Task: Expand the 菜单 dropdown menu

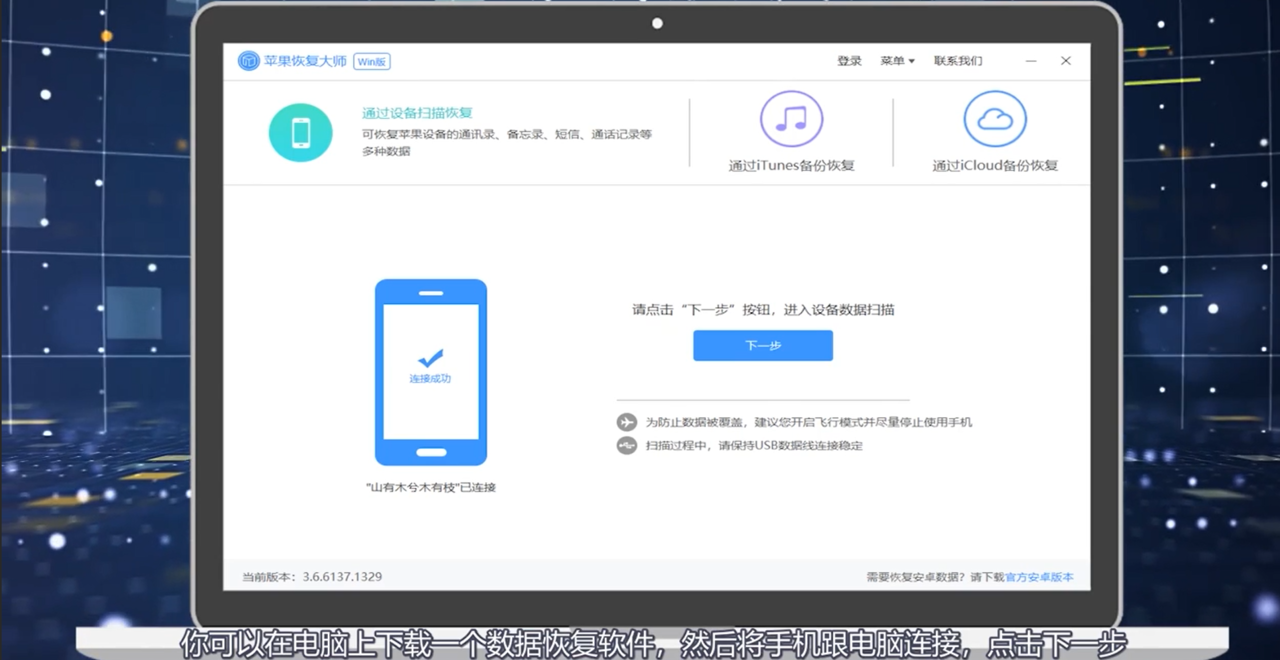Action: 897,61
